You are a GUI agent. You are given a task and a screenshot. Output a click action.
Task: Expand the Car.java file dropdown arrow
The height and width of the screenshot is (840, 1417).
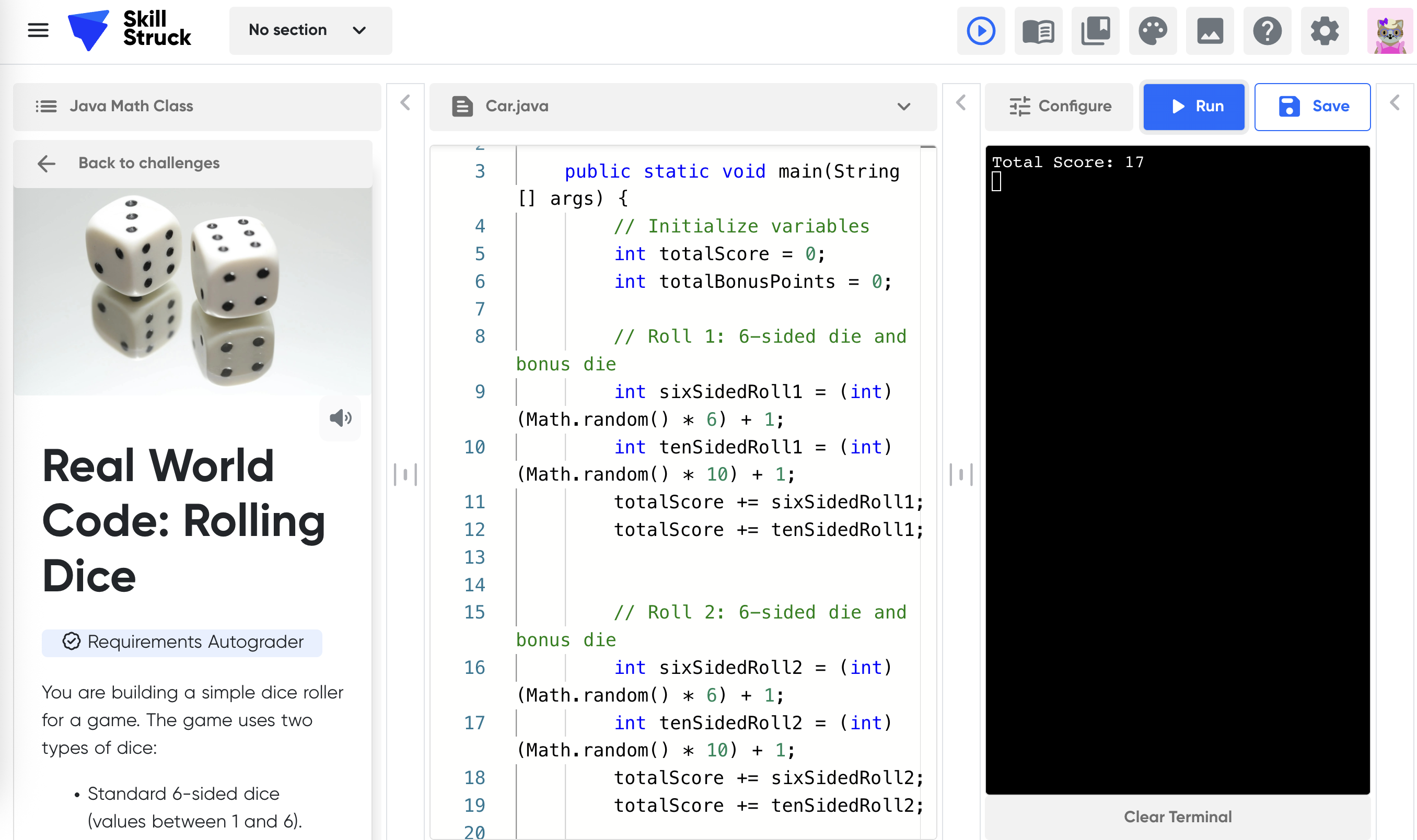[903, 107]
